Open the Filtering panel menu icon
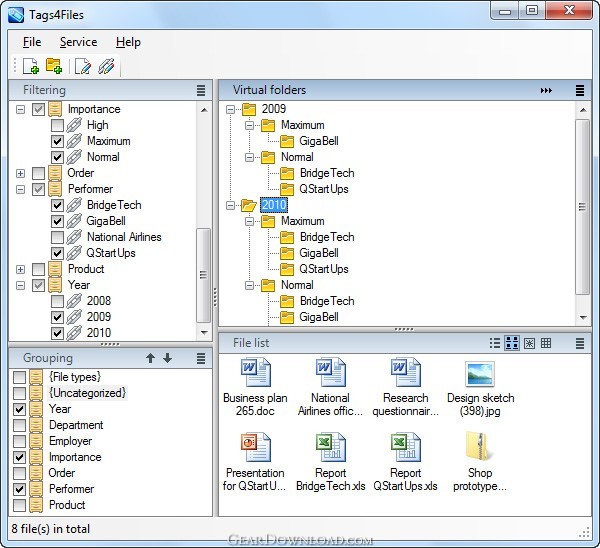 click(x=201, y=90)
